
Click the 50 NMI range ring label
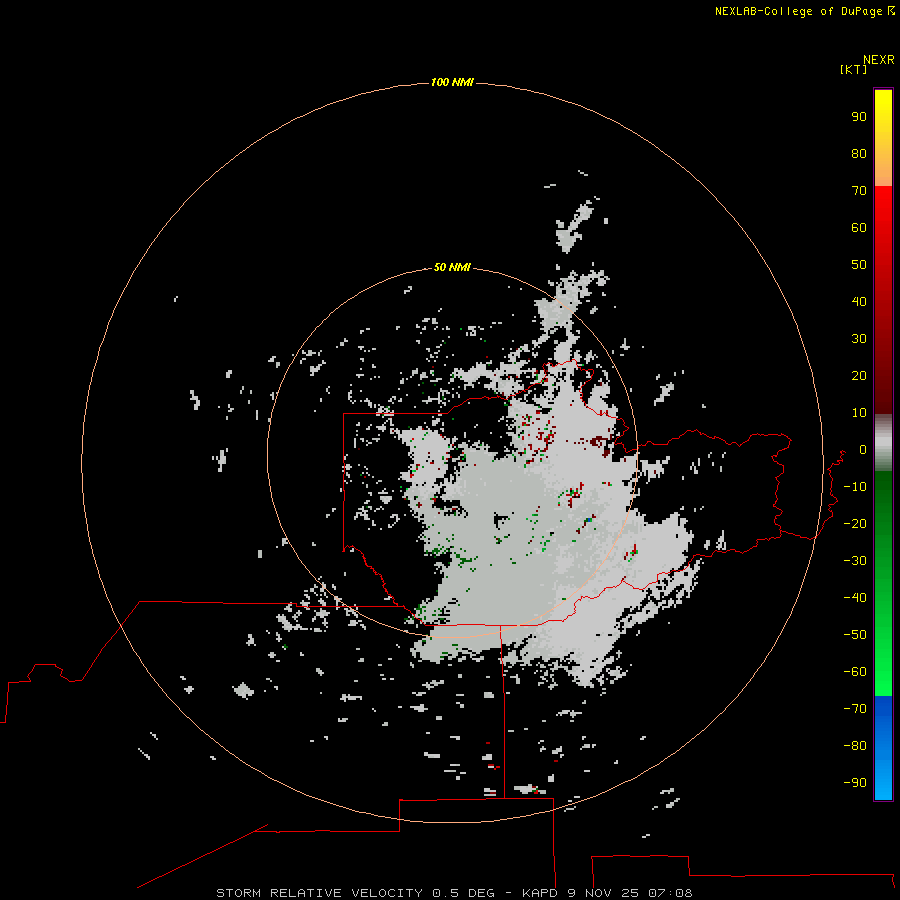[x=452, y=267]
